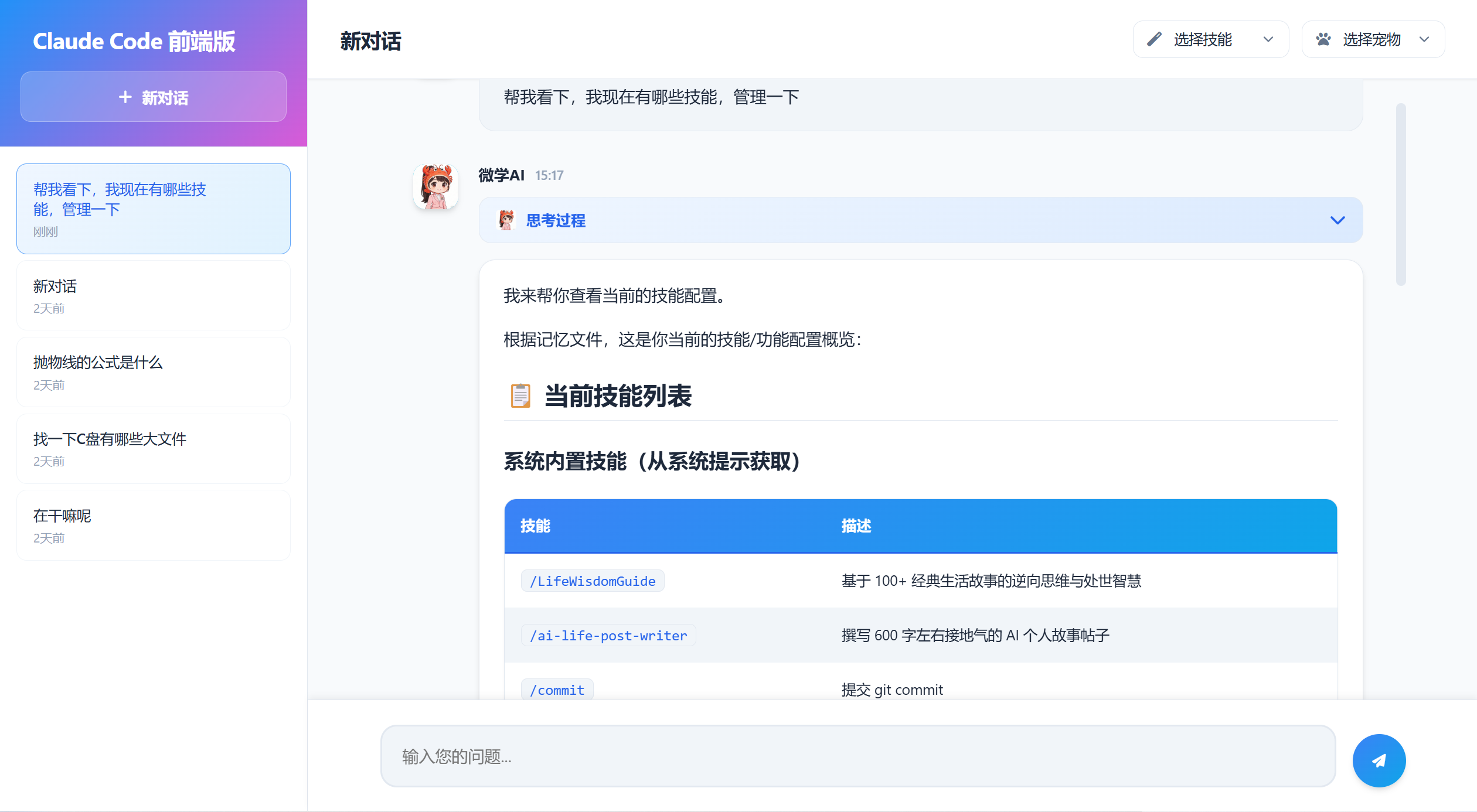The width and height of the screenshot is (1477, 812).
Task: Click the clipboard emoji before 当前技能列表
Action: (x=520, y=396)
